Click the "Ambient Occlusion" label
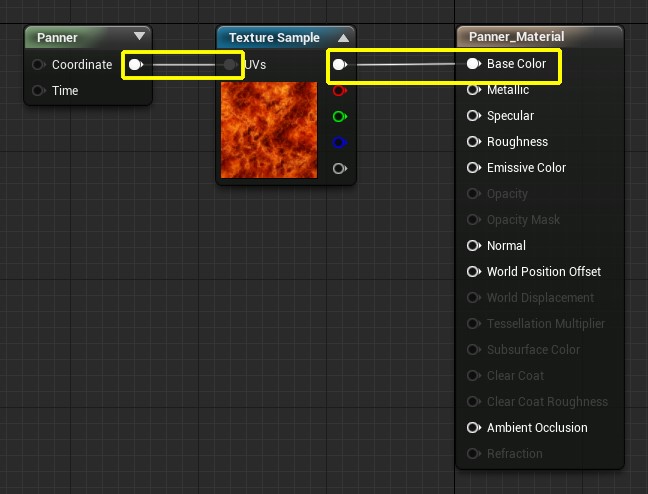648x494 pixels. click(537, 427)
